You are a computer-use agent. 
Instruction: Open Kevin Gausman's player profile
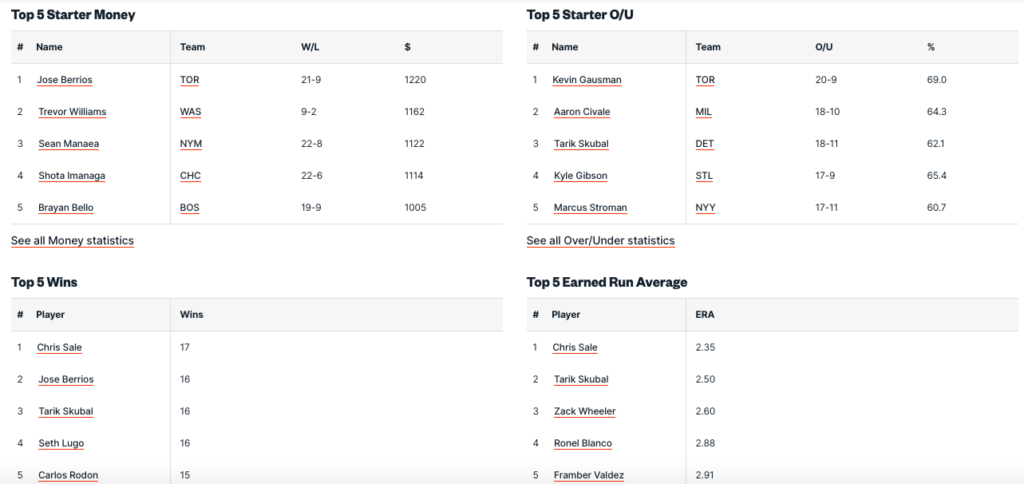pos(586,80)
